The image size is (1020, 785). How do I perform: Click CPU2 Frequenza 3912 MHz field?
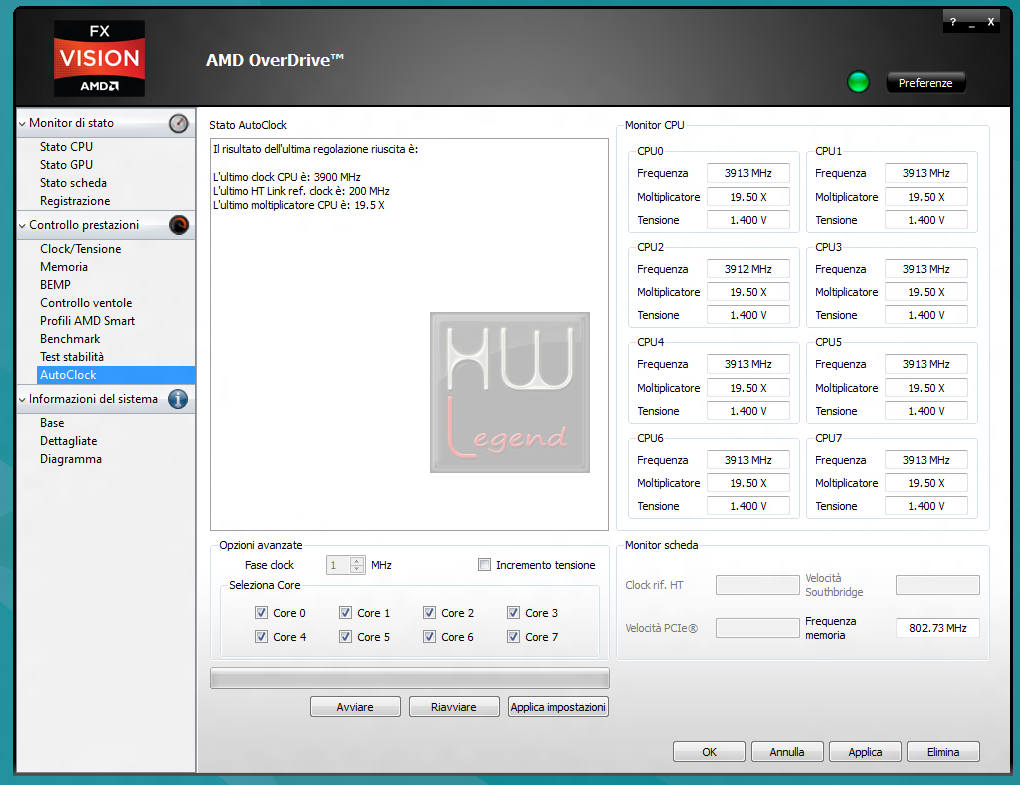(x=748, y=269)
